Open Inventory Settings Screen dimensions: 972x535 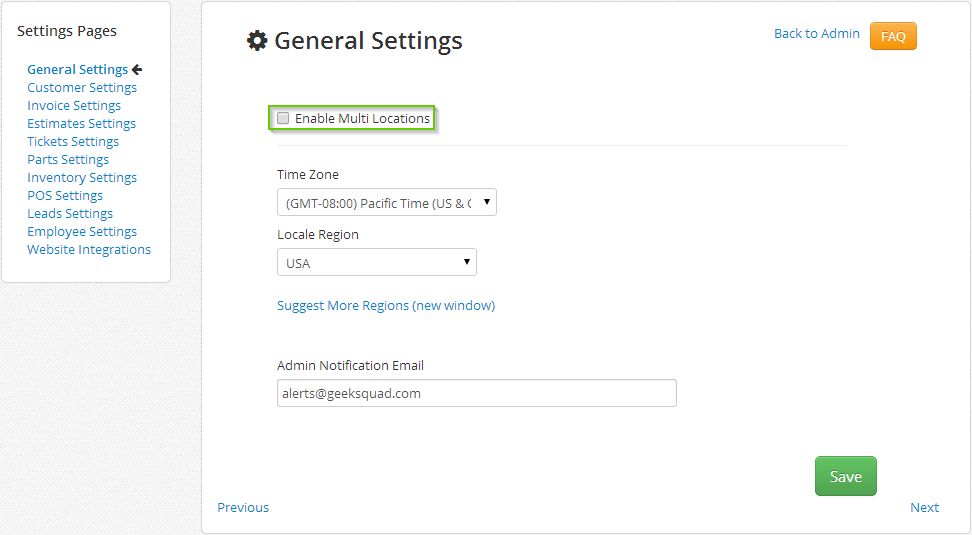tap(82, 177)
